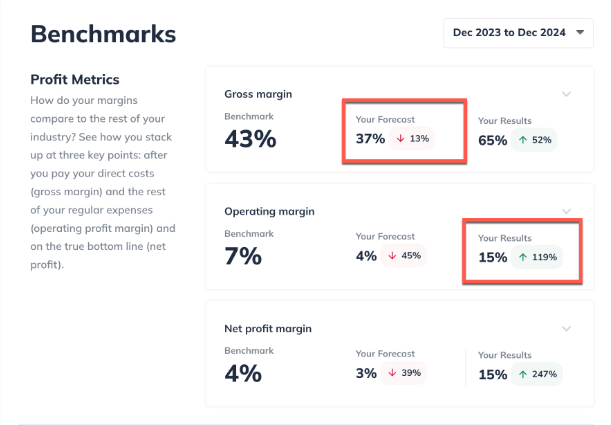This screenshot has width=611, height=425.
Task: Click the 7% Operating margin benchmark value
Action: pyautogui.click(x=243, y=256)
